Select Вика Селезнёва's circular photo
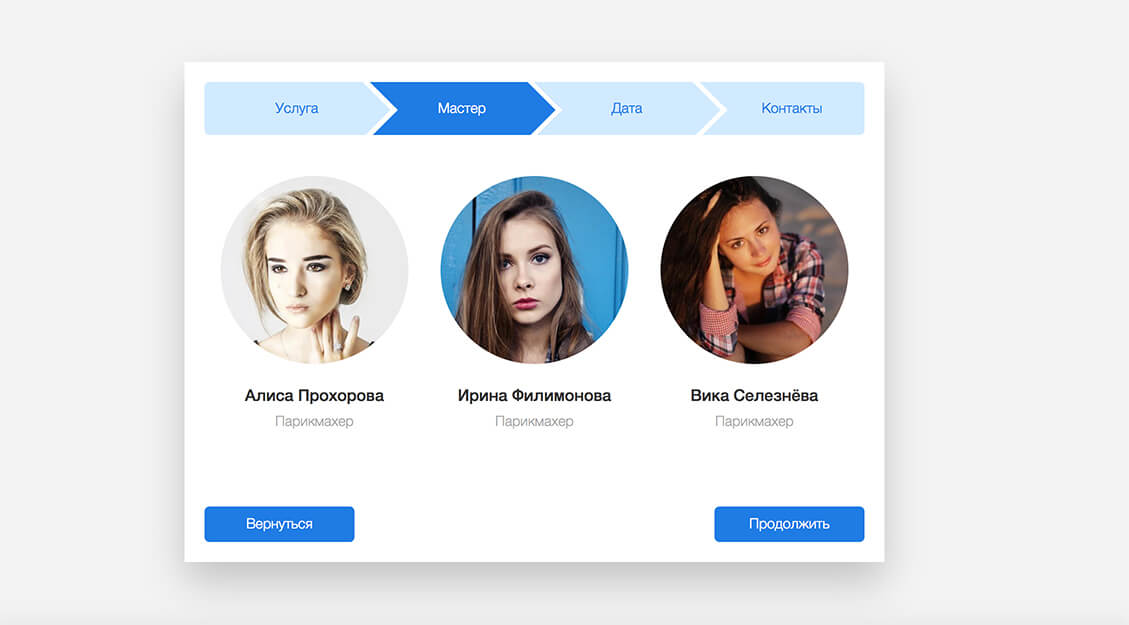1129x625 pixels. (x=754, y=269)
